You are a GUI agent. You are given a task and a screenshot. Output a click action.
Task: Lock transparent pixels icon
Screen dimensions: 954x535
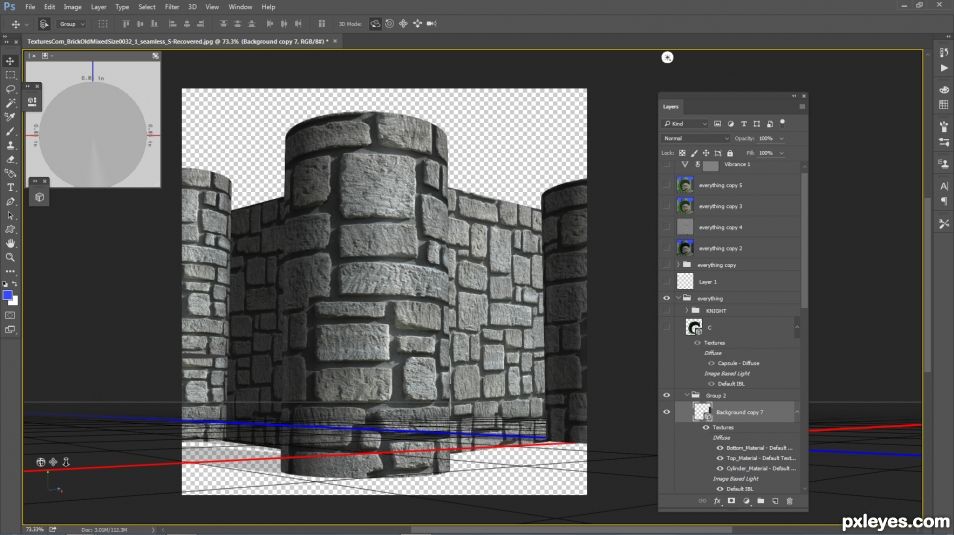[682, 153]
